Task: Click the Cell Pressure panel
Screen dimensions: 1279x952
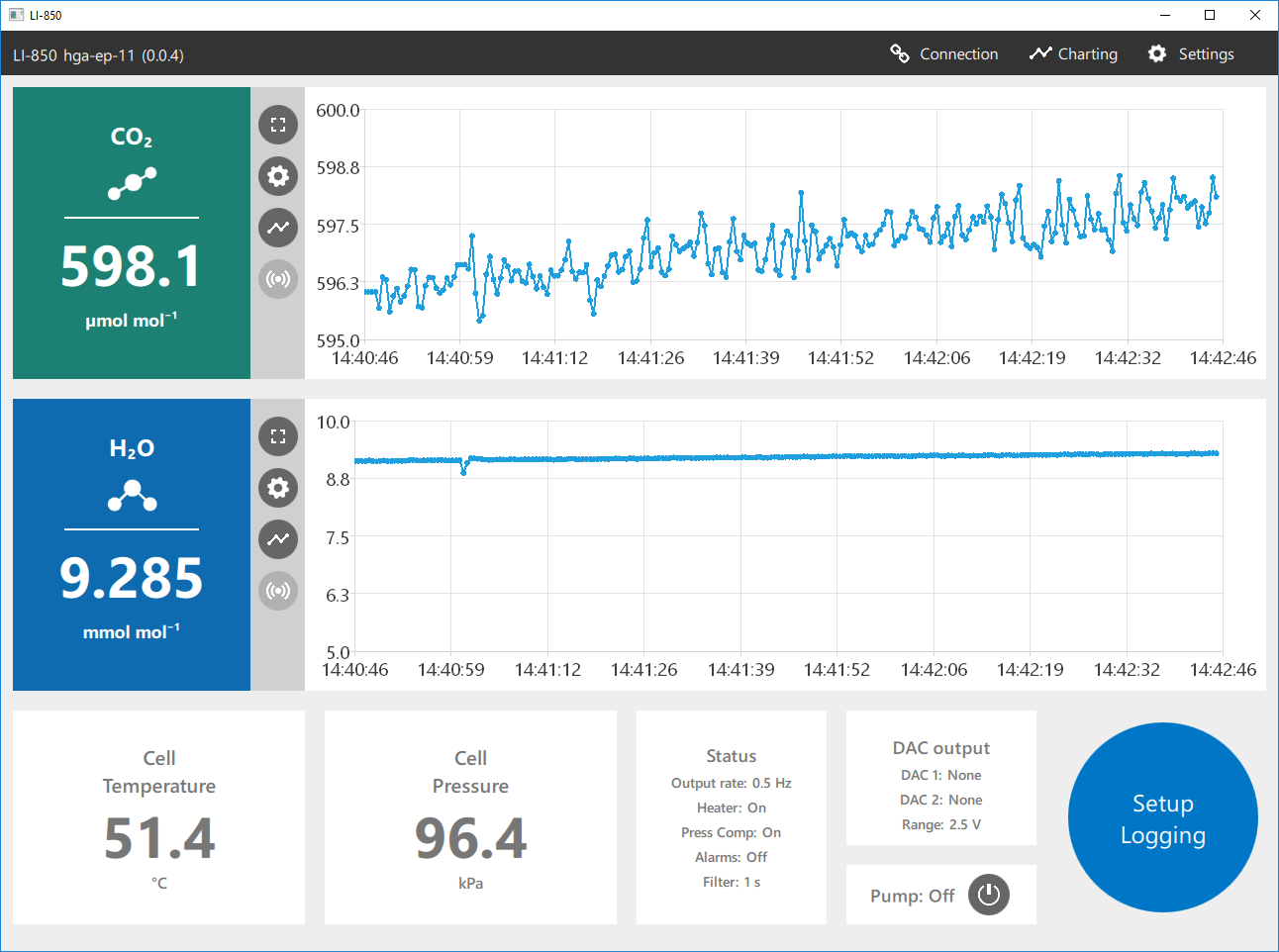Action: 470,817
